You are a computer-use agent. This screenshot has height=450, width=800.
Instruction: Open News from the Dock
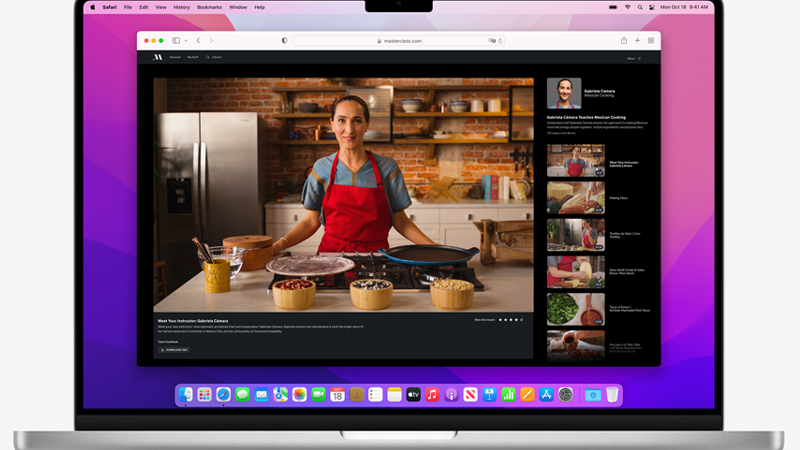(x=470, y=394)
